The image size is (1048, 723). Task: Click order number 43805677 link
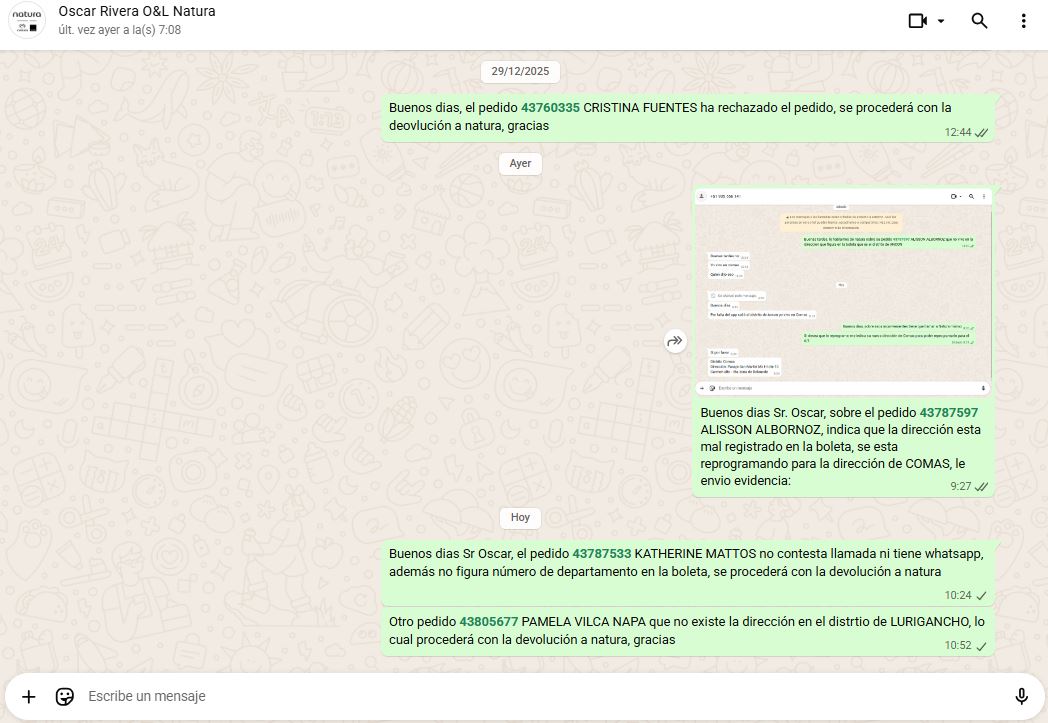(488, 622)
